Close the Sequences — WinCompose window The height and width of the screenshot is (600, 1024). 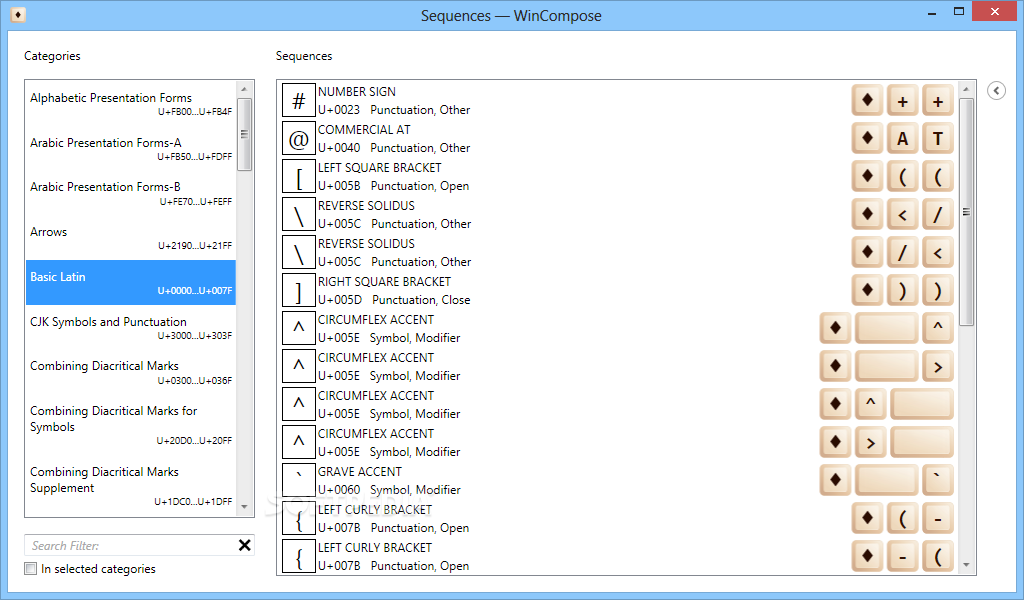point(995,11)
